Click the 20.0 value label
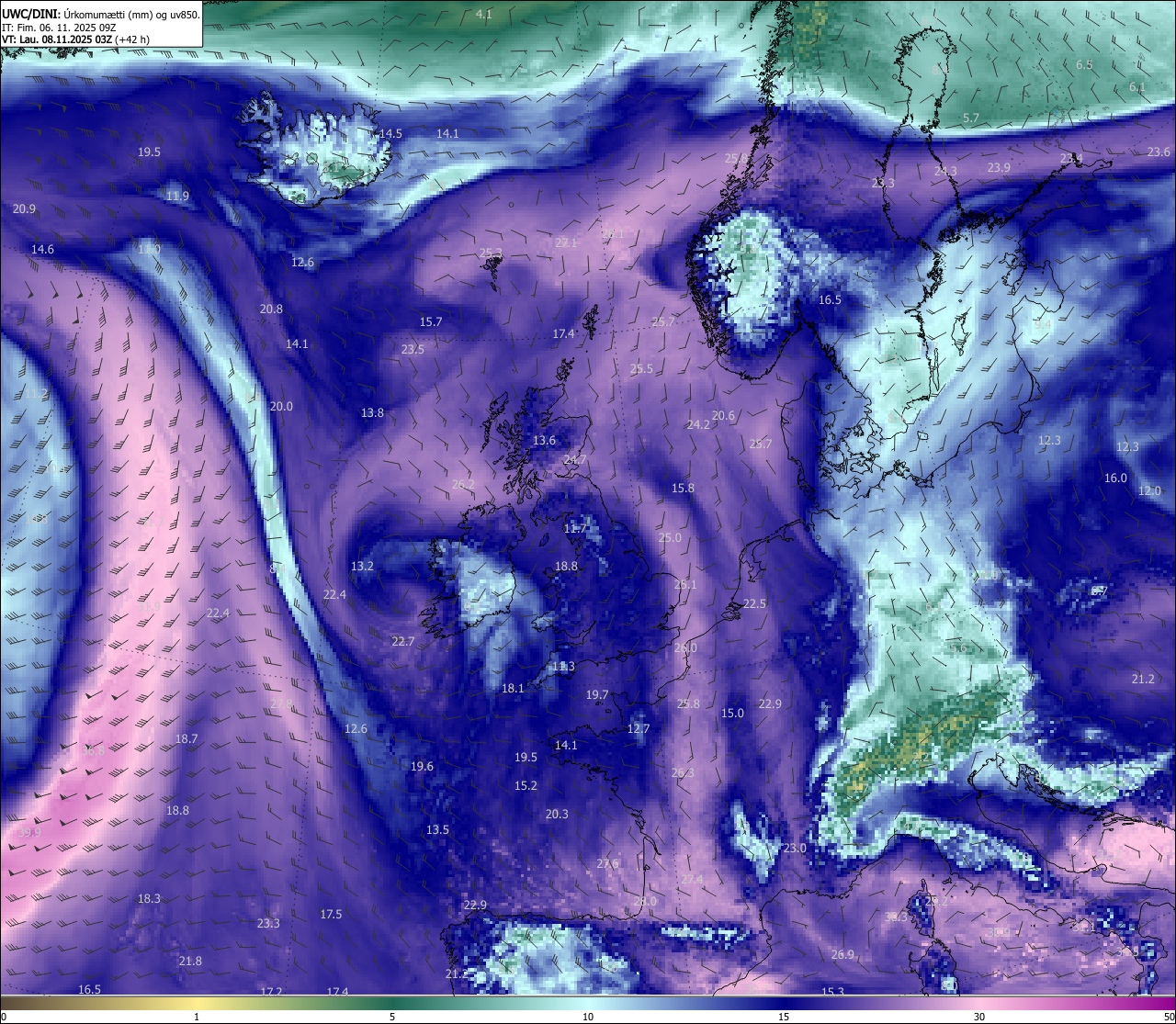This screenshot has height=1024, width=1176. (281, 407)
